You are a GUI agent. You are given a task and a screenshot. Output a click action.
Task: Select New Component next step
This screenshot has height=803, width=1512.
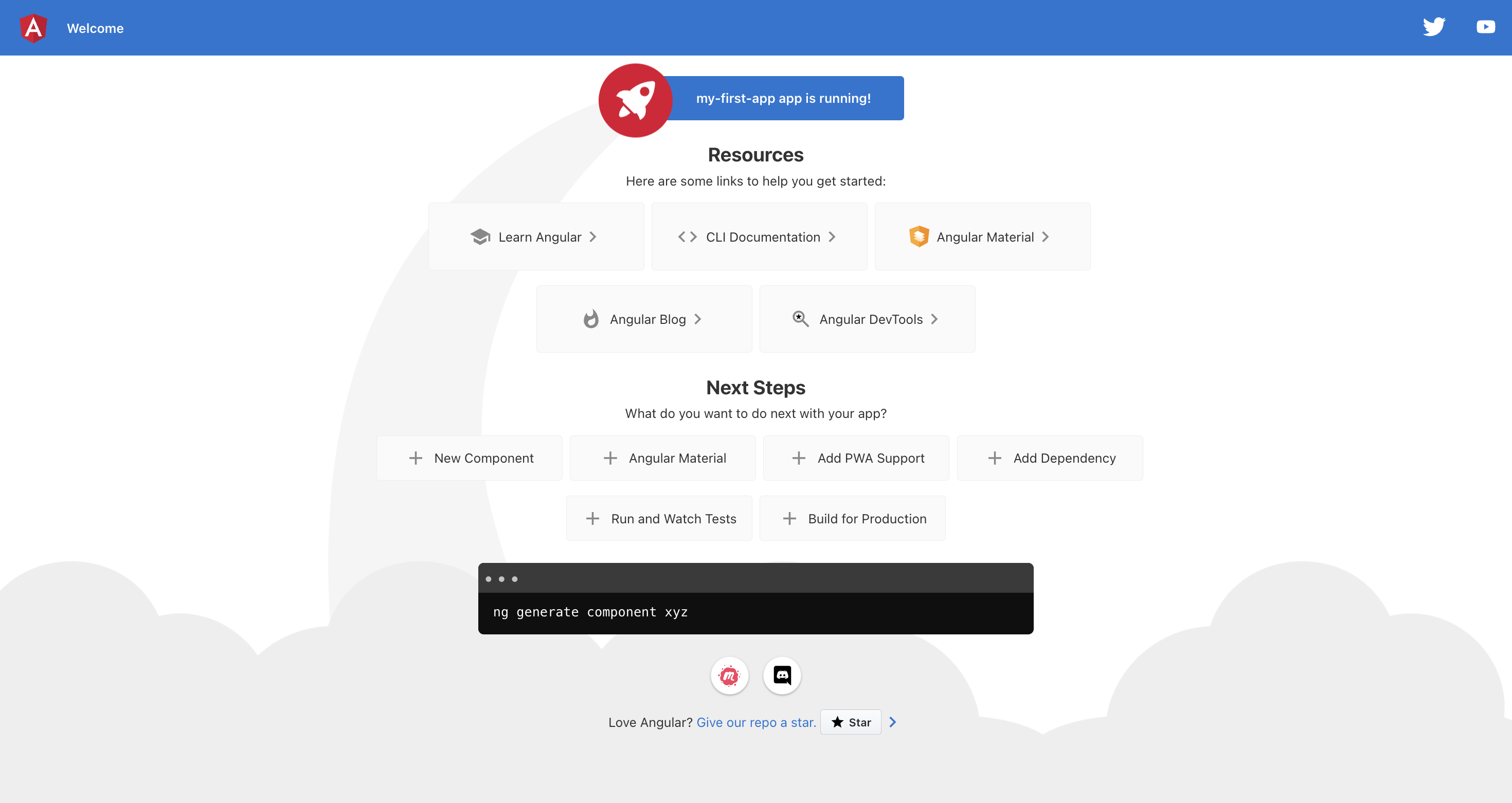click(469, 458)
